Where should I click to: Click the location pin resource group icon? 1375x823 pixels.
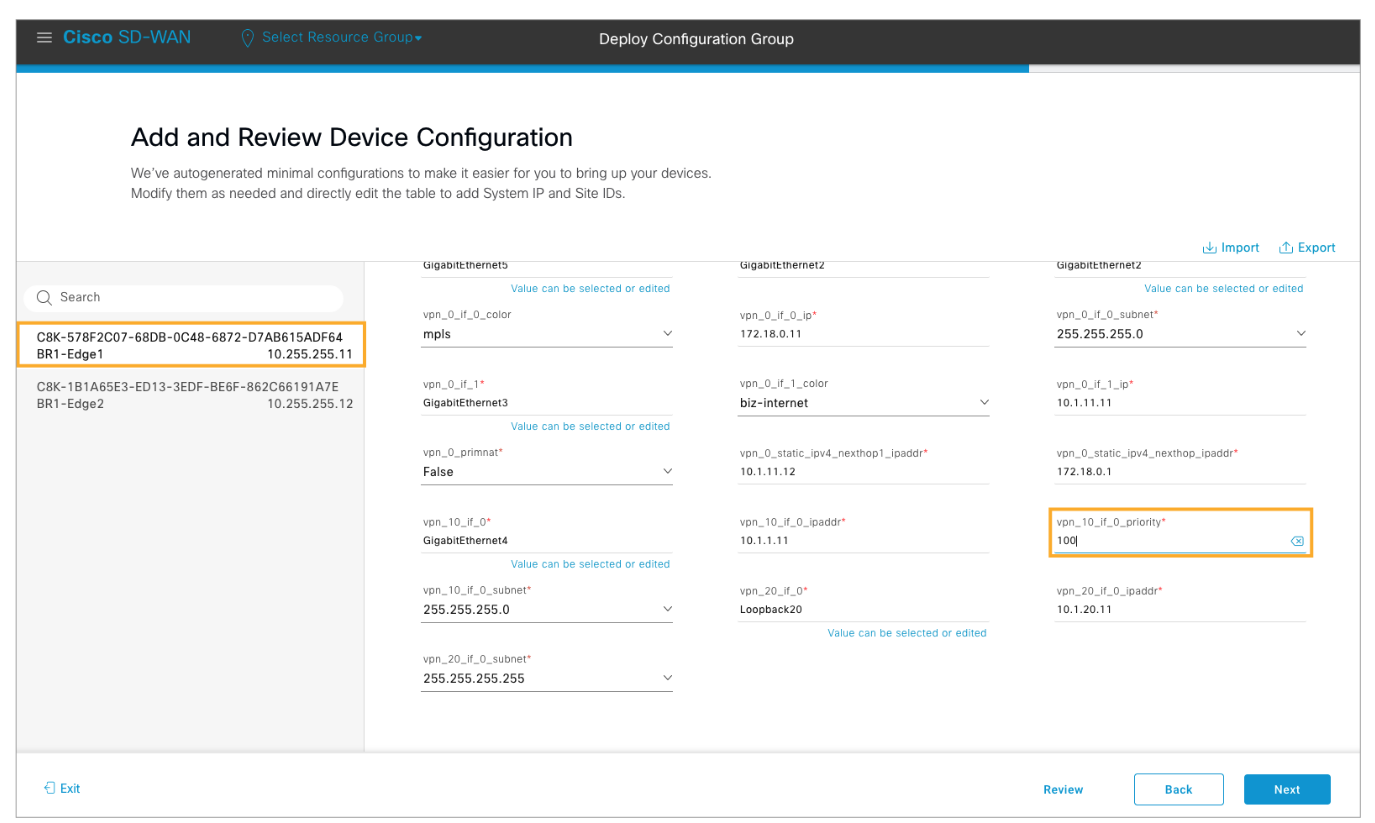248,38
